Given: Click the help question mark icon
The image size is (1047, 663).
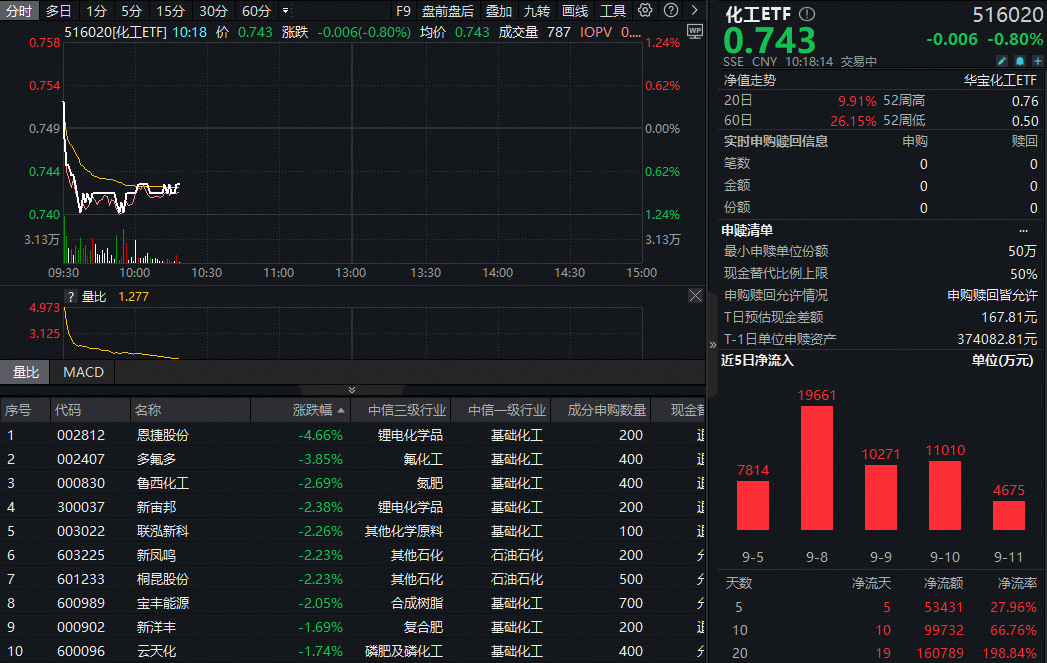Looking at the screenshot, I should (671, 10).
